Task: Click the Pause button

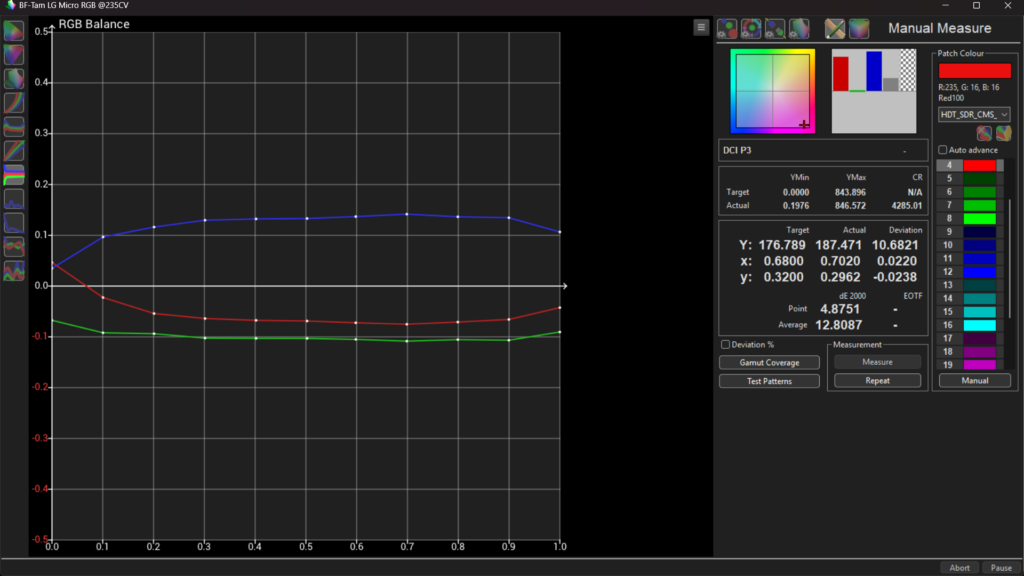Action: pyautogui.click(x=1000, y=568)
